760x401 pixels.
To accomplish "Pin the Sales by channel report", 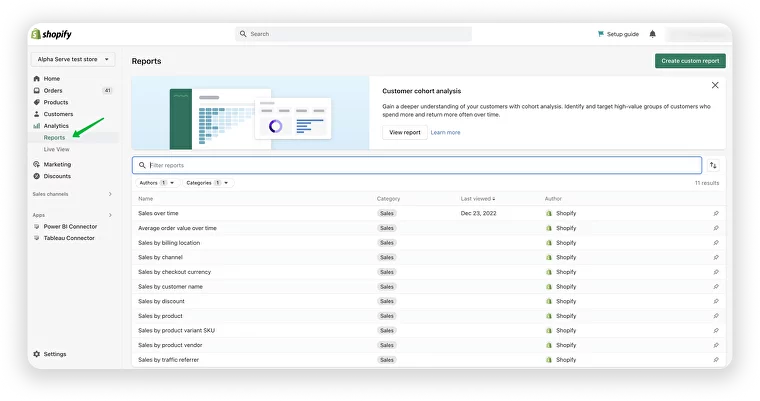I will 716,257.
